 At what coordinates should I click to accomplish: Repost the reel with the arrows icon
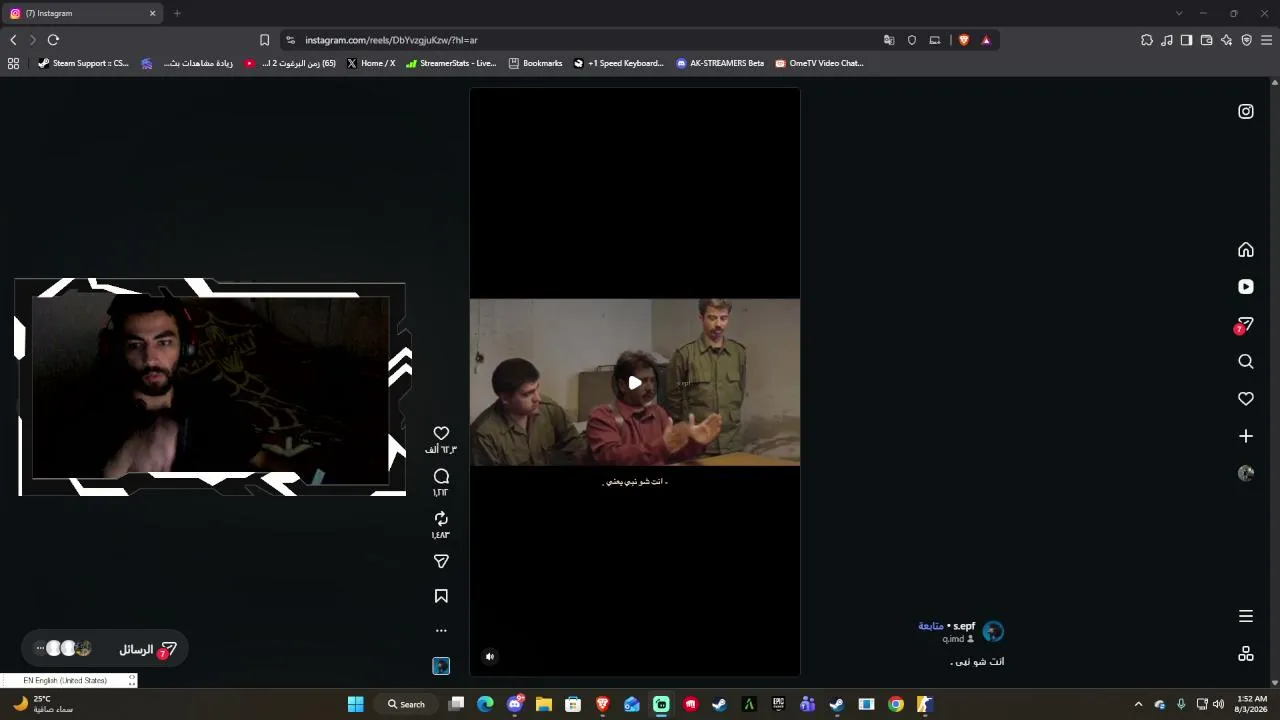[x=441, y=518]
